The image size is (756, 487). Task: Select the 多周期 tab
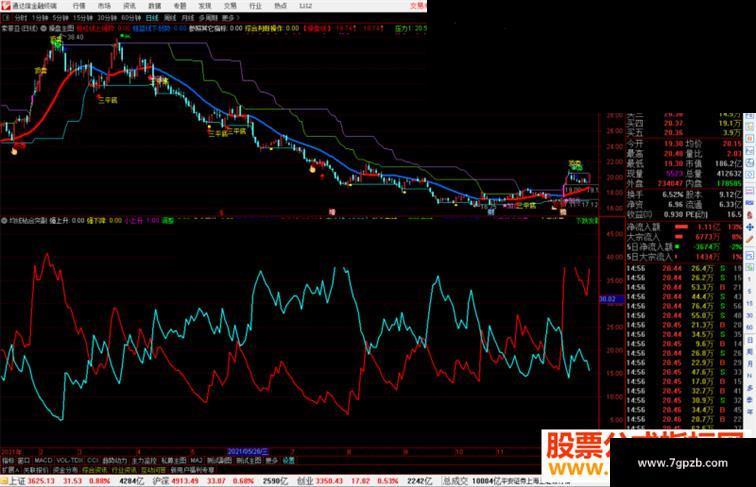208,18
